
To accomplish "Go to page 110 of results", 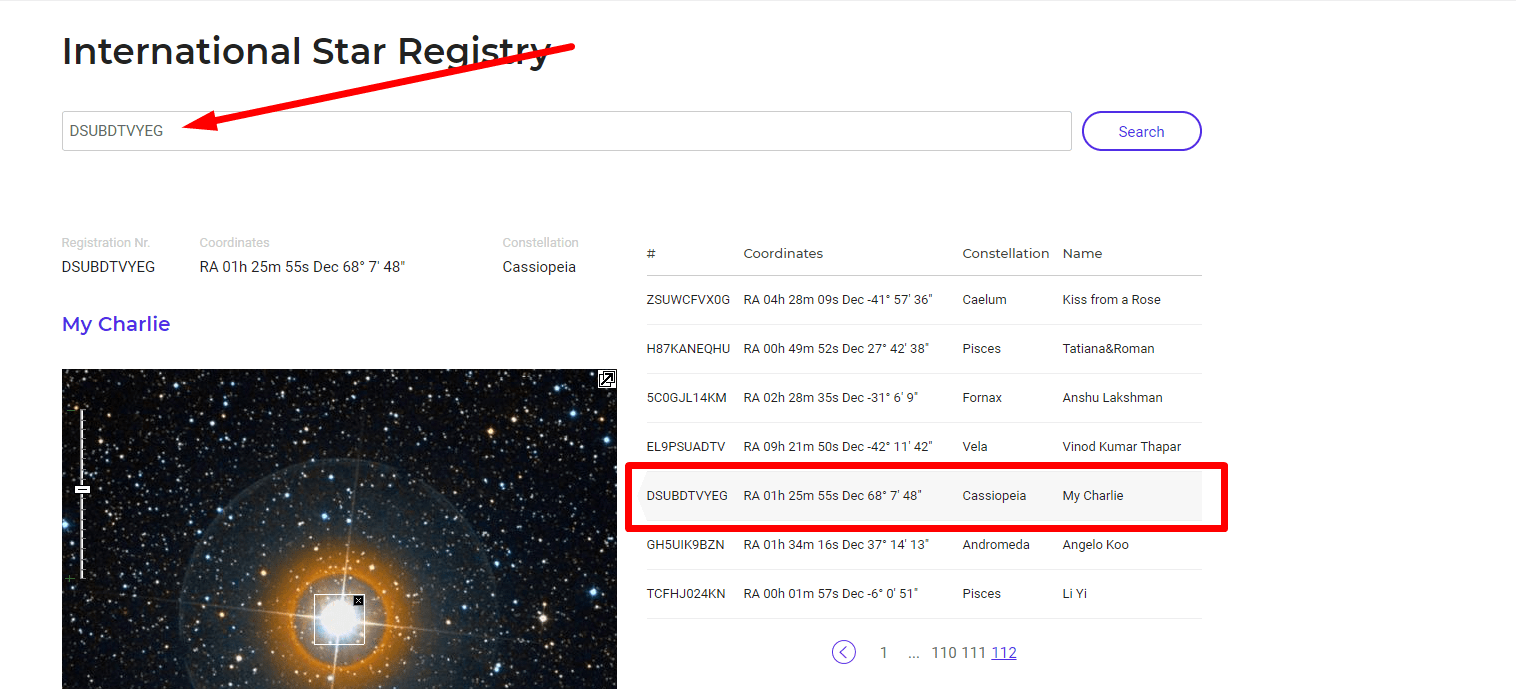I will 943,653.
